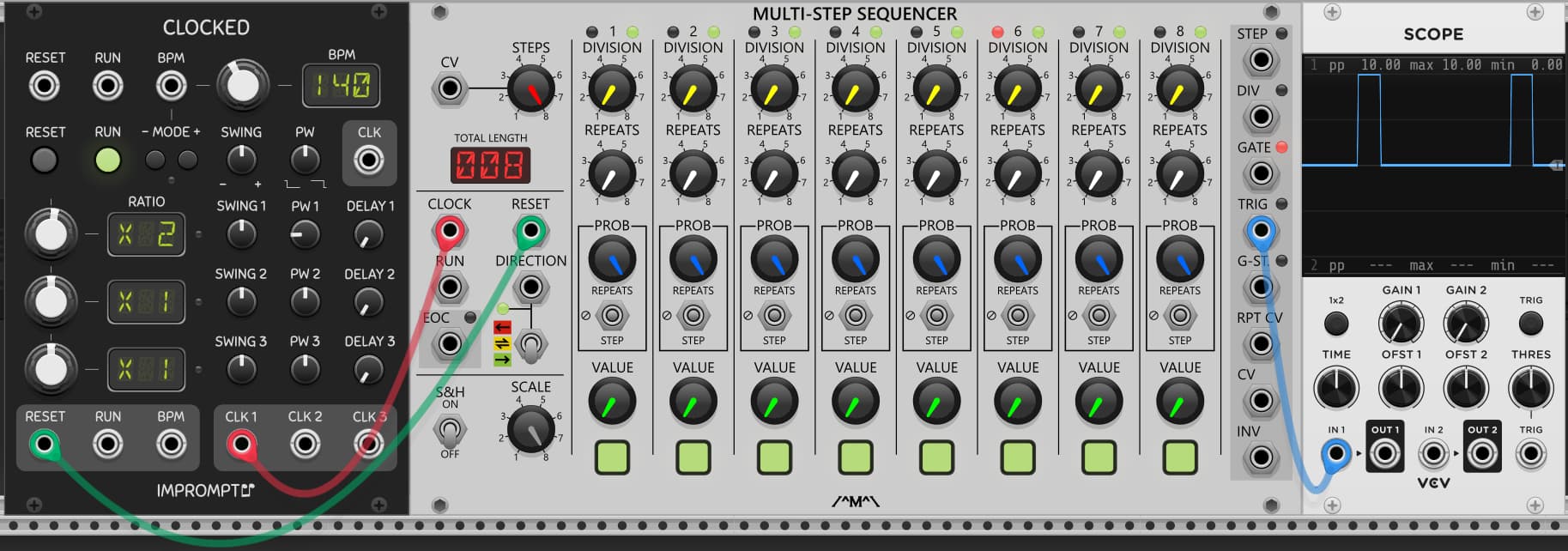Toggle step 8 green button

tap(1180, 457)
